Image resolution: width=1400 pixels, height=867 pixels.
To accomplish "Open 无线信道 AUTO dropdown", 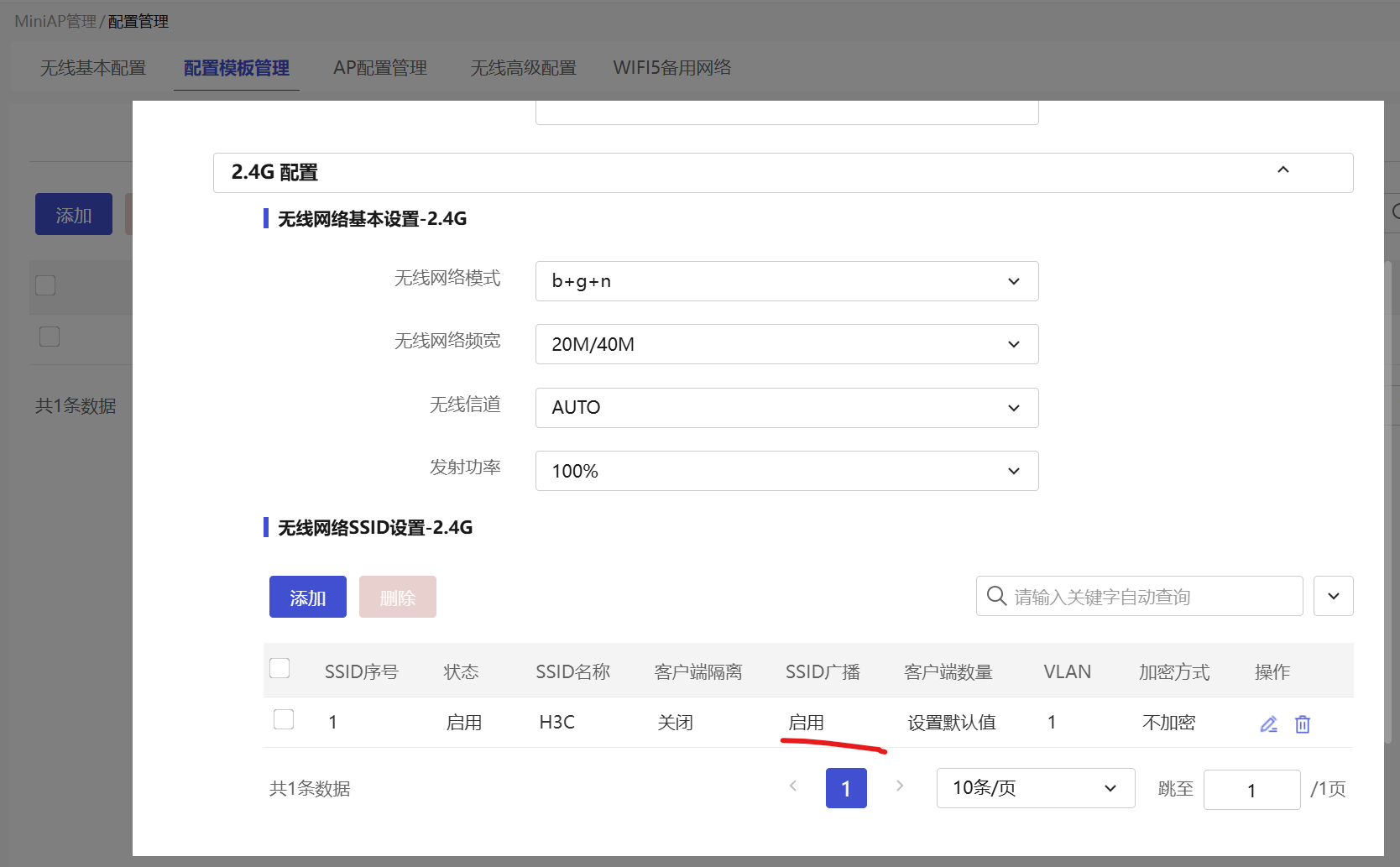I will pyautogui.click(x=786, y=408).
